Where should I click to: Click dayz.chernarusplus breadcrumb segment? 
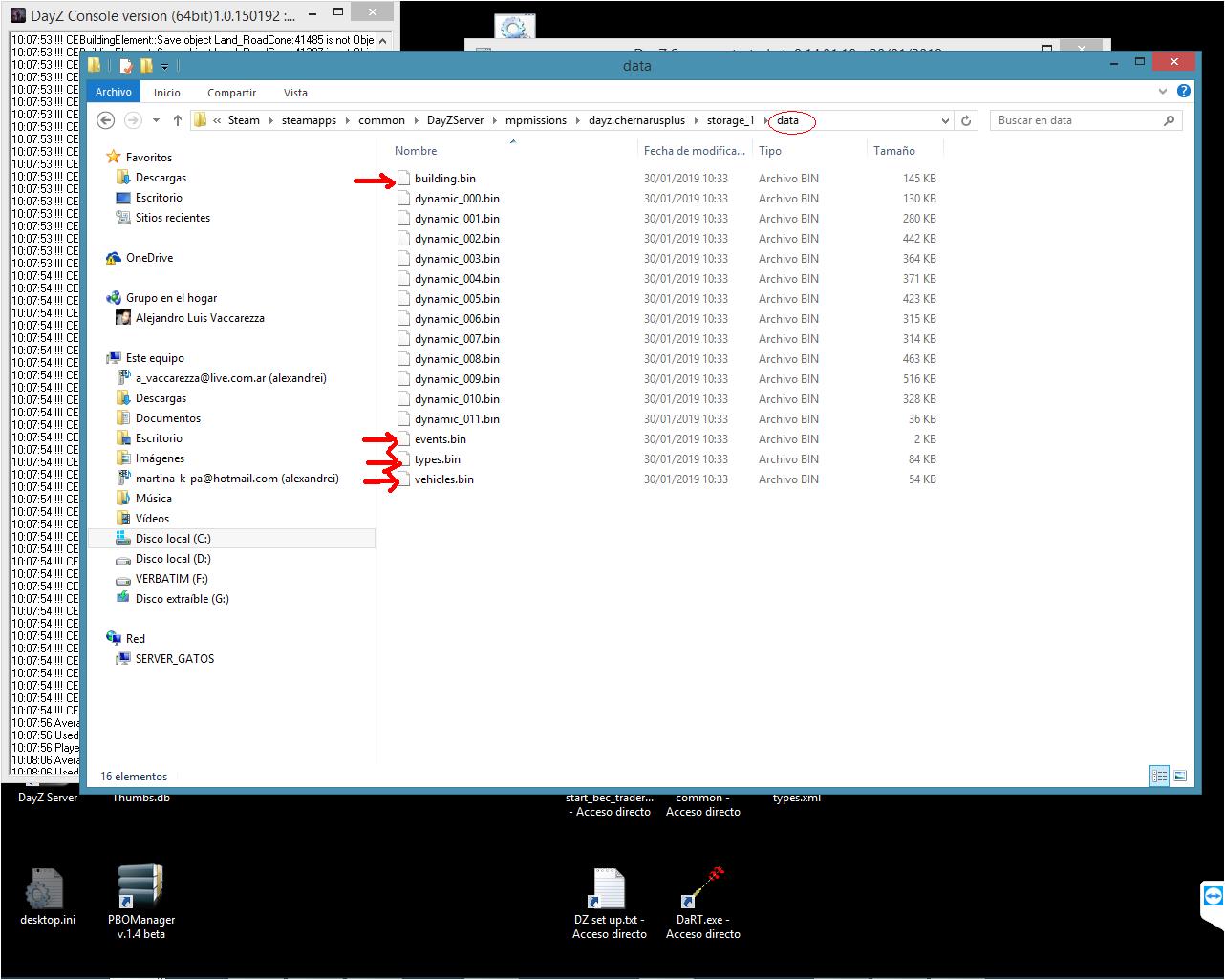click(637, 120)
